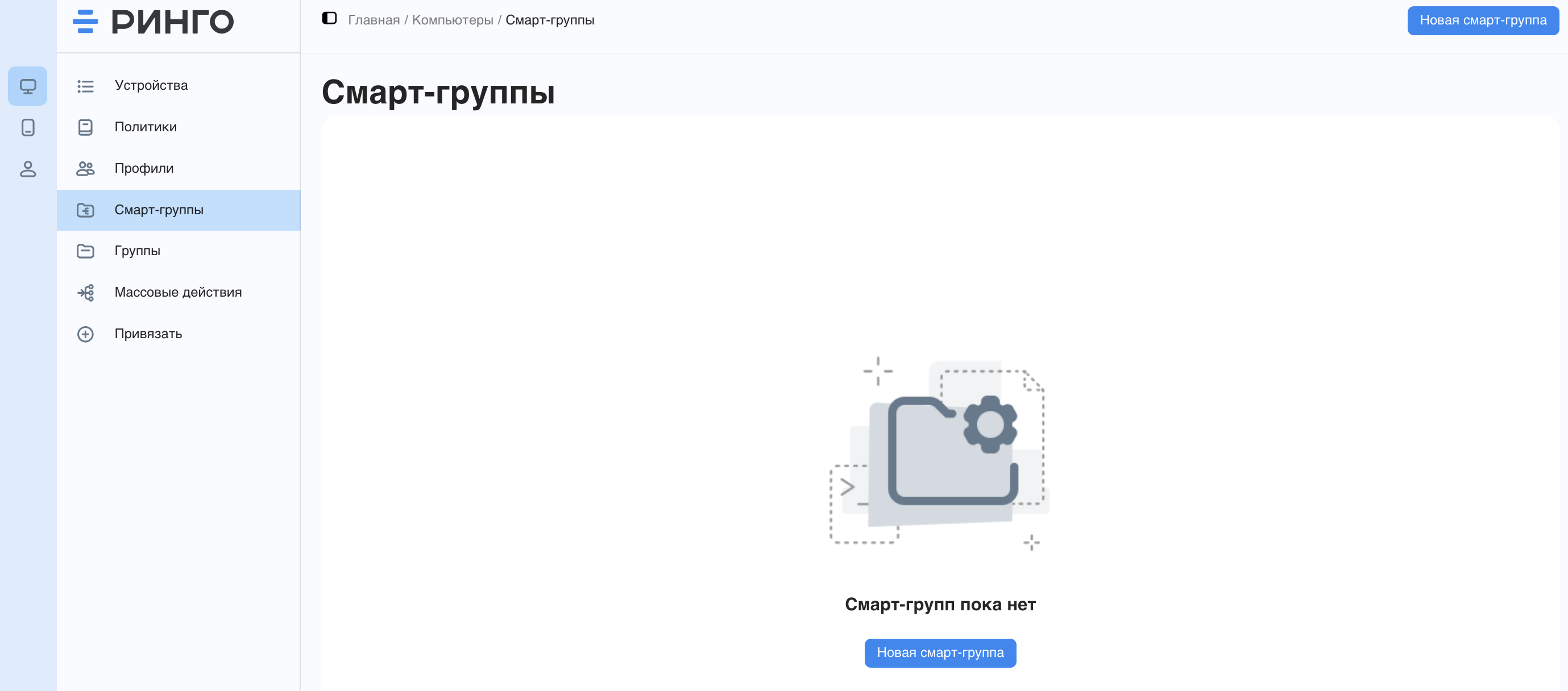
Task: Click top-right Новая смарт-группа button
Action: (x=1483, y=20)
